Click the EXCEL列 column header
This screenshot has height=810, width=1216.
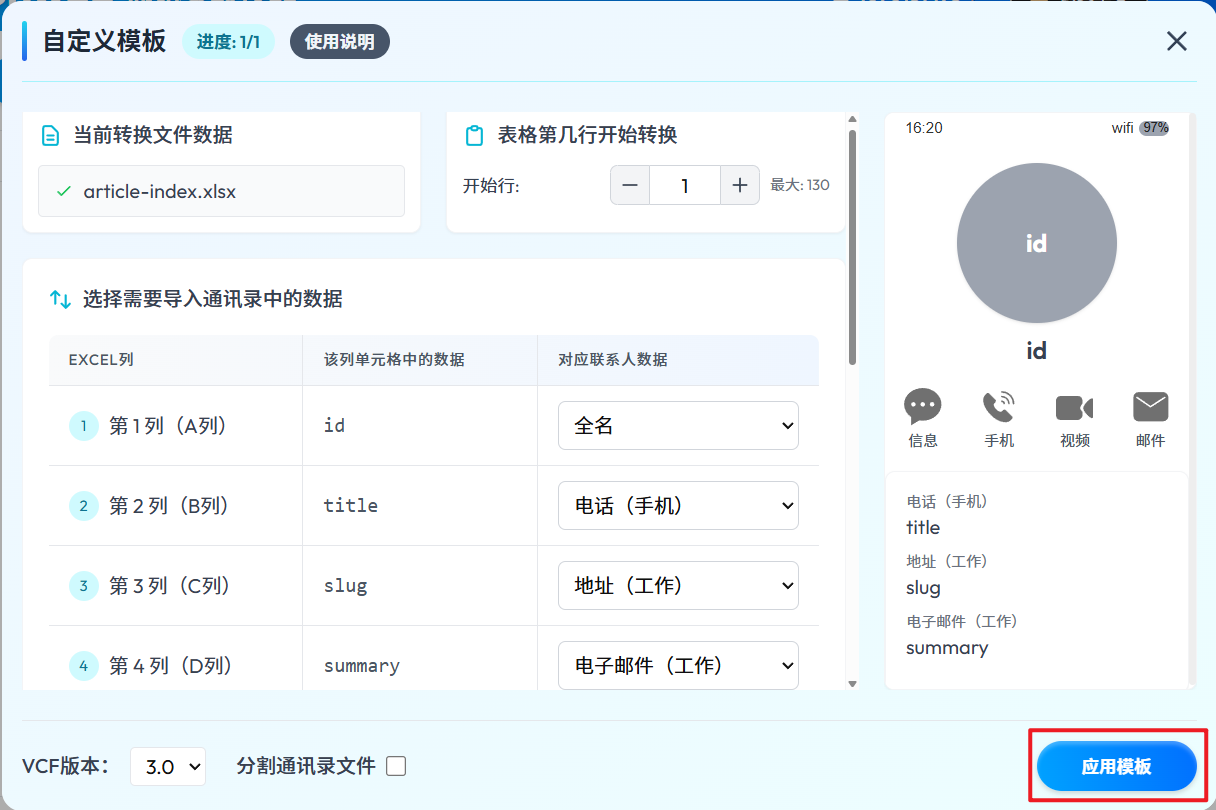[x=101, y=359]
